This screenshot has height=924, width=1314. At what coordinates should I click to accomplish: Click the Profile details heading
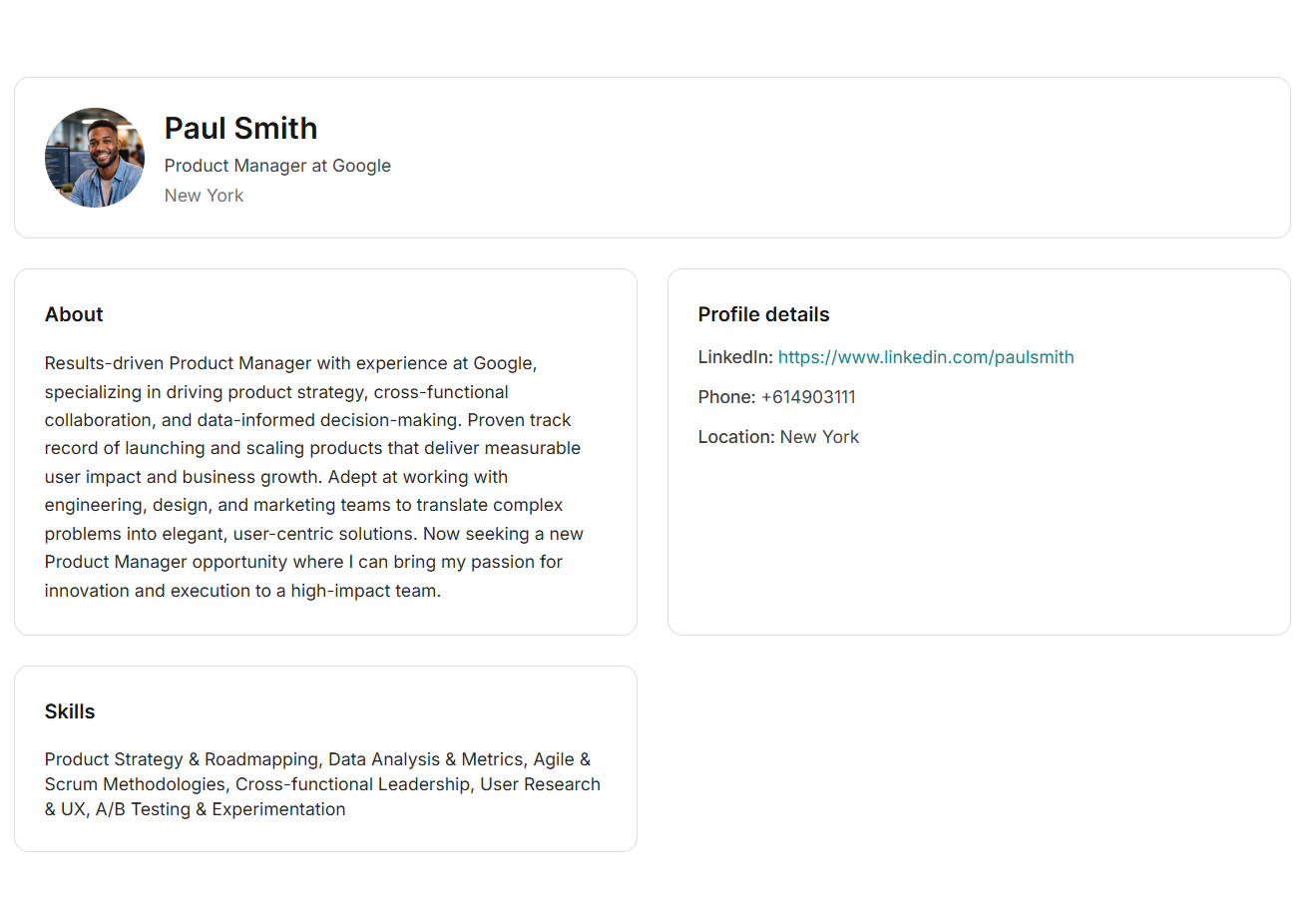pyautogui.click(x=763, y=313)
